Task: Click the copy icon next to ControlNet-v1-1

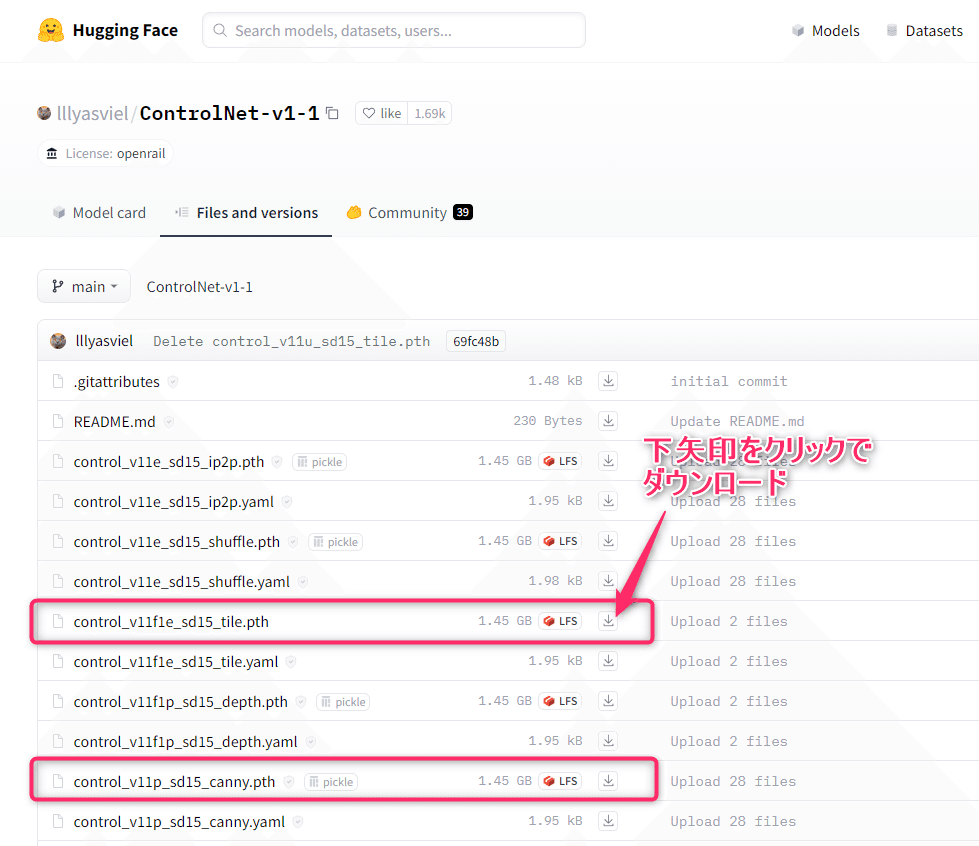Action: click(332, 113)
